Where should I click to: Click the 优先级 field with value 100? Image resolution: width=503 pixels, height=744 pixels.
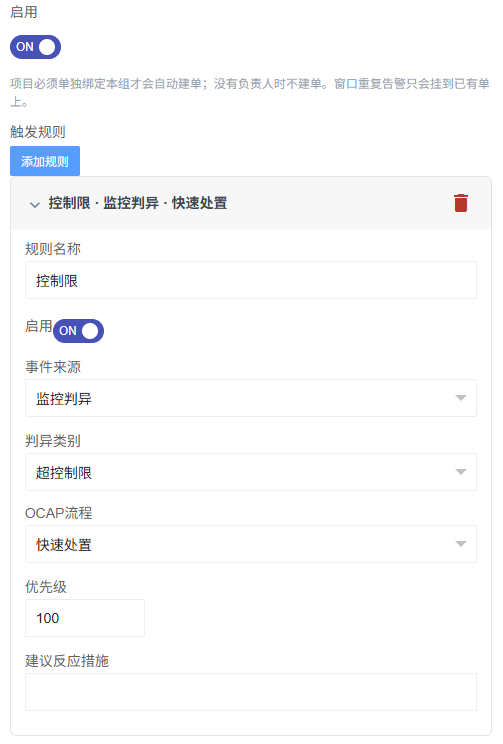tap(85, 618)
